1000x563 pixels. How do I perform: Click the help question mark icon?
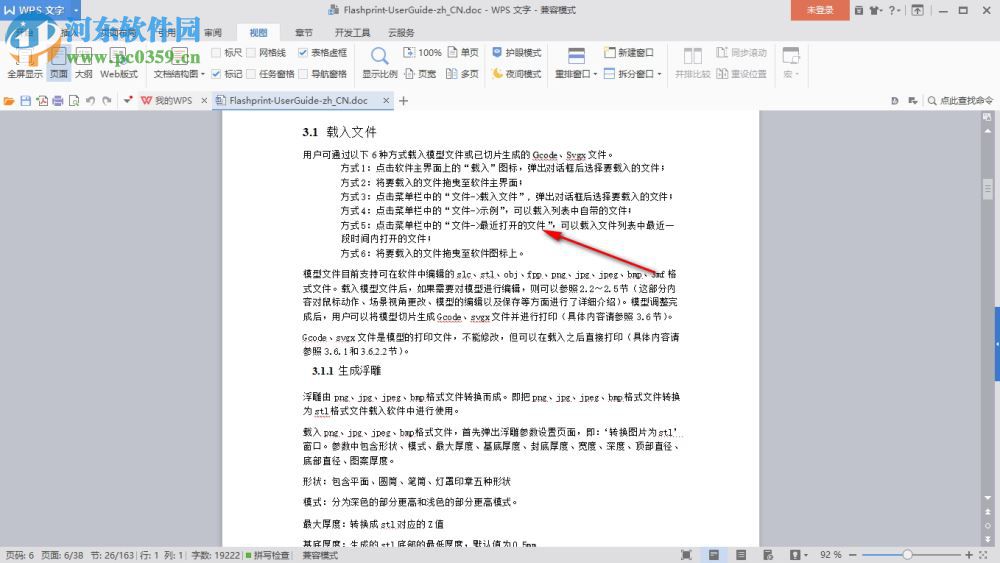tap(892, 10)
